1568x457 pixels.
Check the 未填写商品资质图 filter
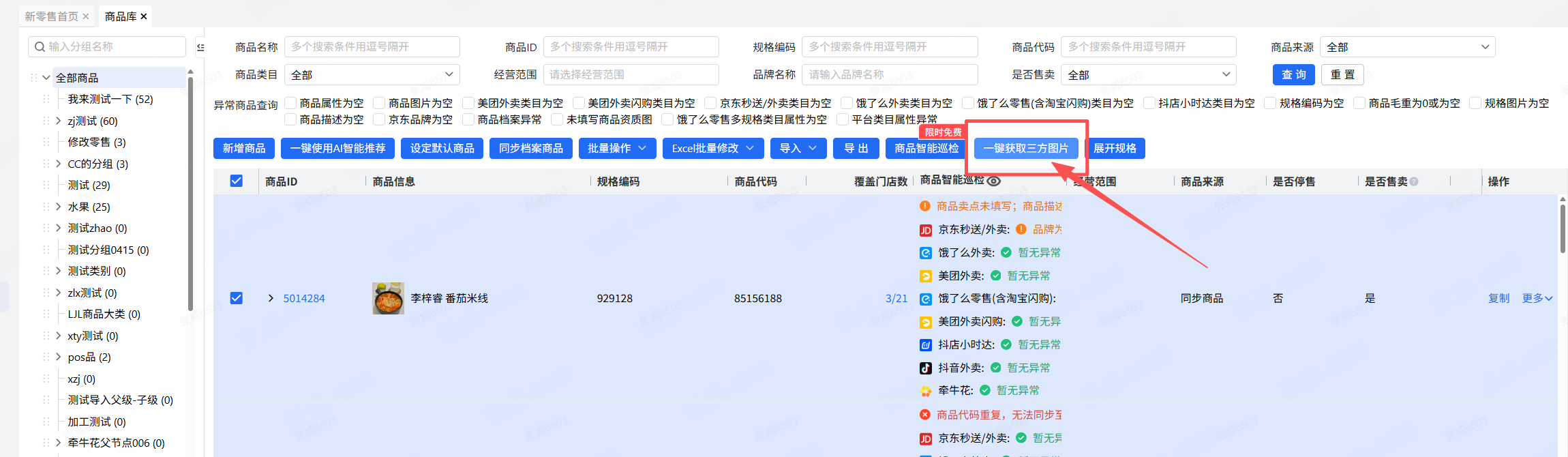coord(557,119)
